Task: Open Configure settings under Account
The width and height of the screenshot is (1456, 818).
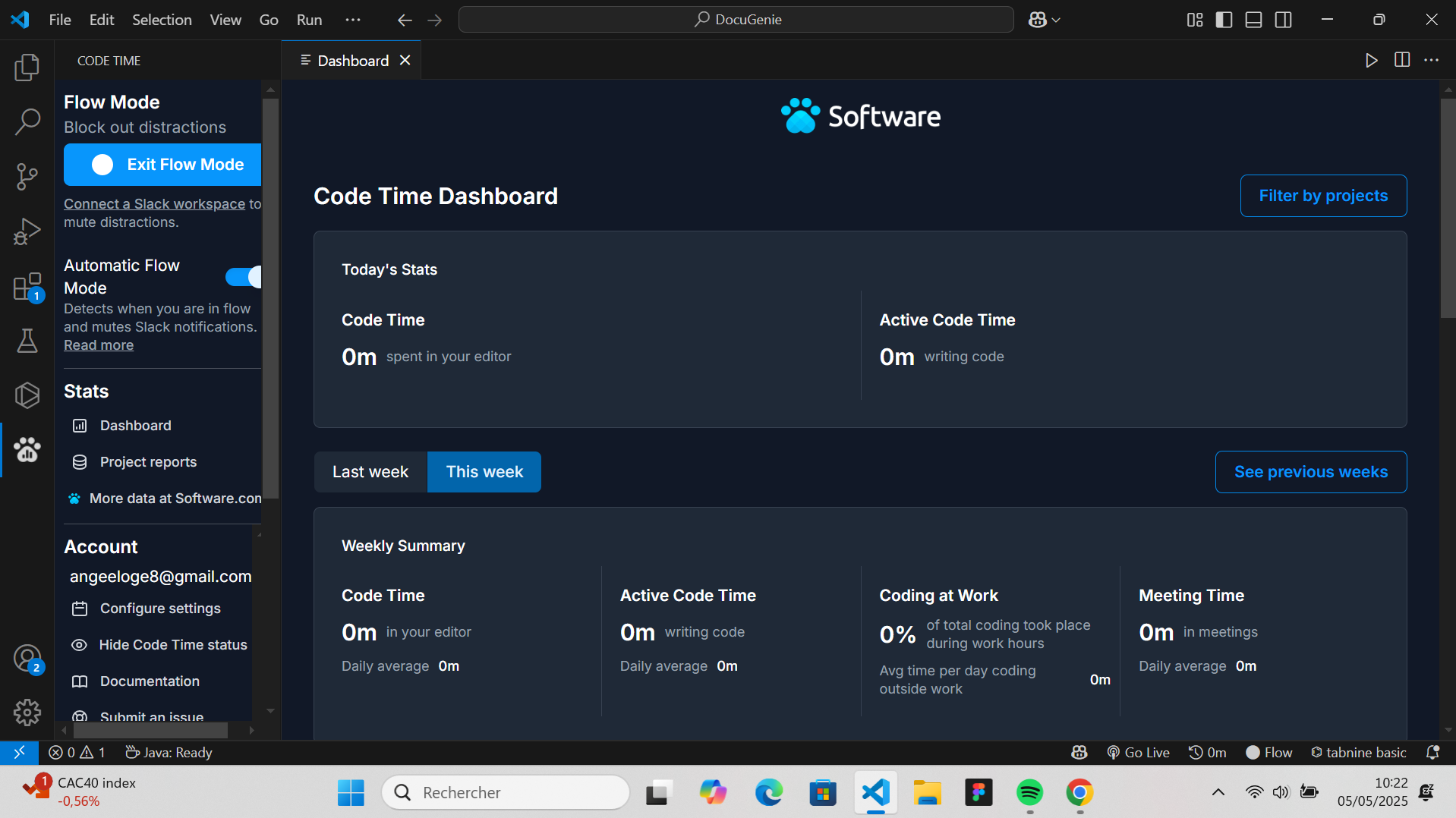Action: click(x=147, y=609)
